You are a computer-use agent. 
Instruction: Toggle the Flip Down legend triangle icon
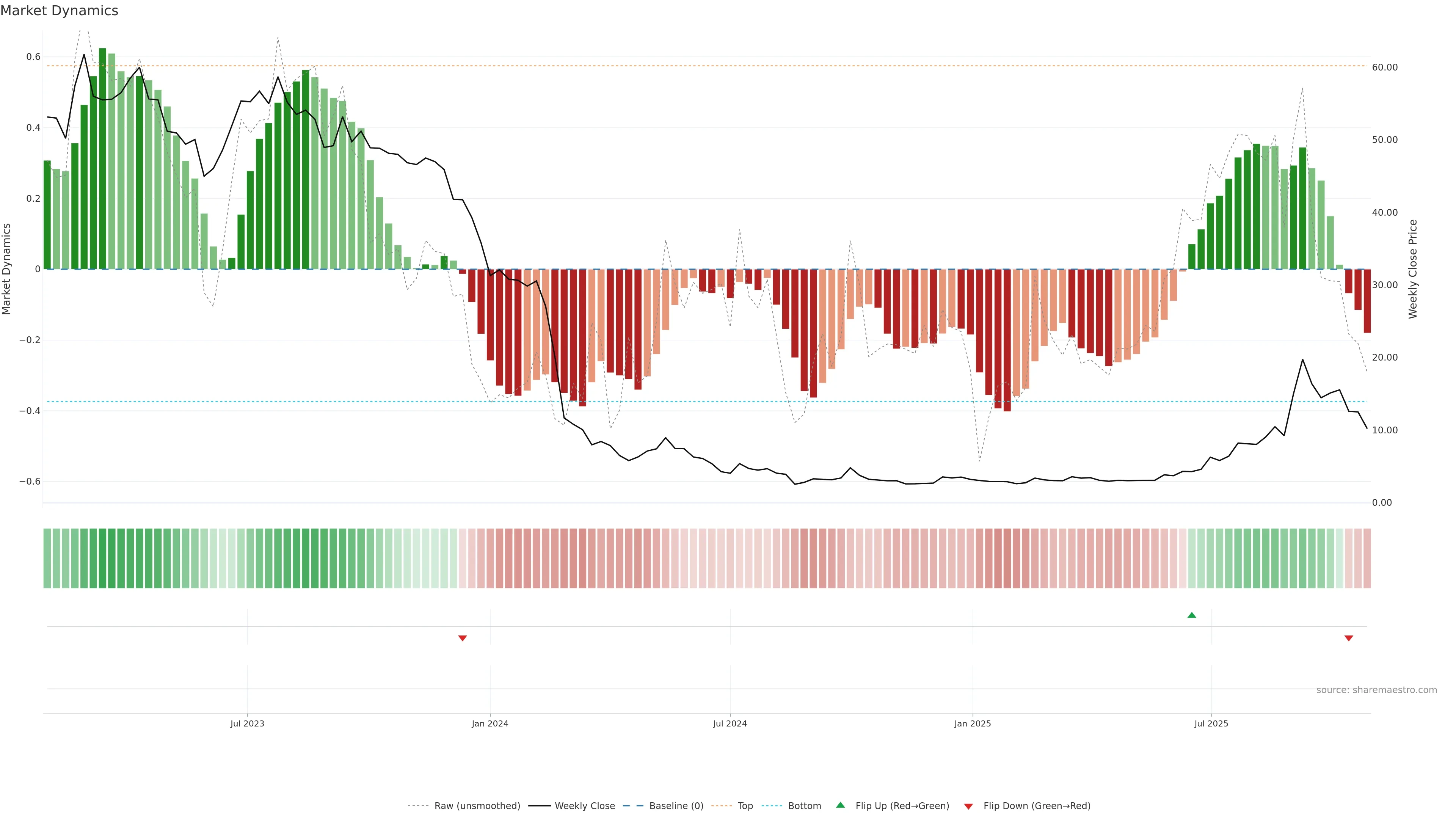968,806
